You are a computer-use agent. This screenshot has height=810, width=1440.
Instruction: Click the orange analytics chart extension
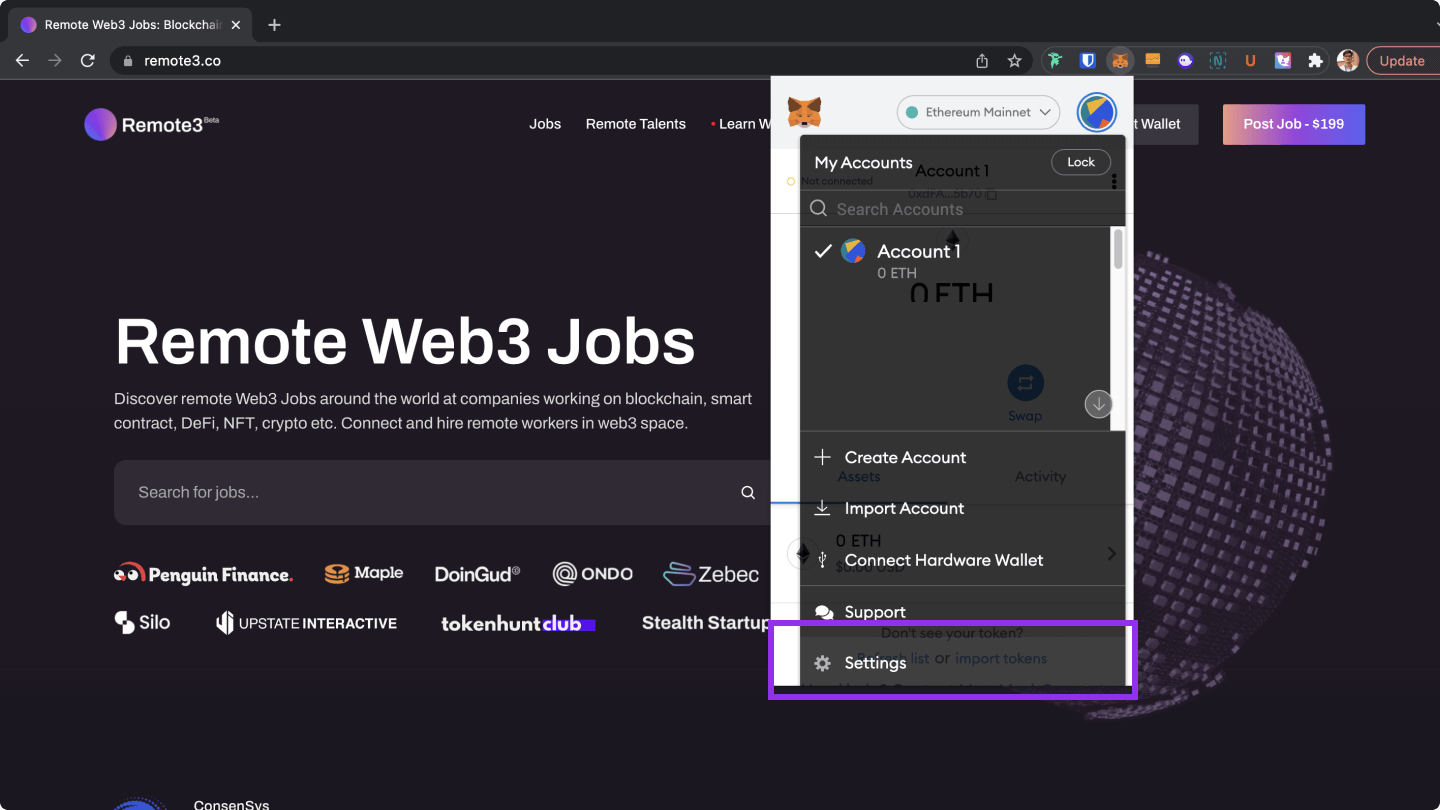tap(1152, 60)
